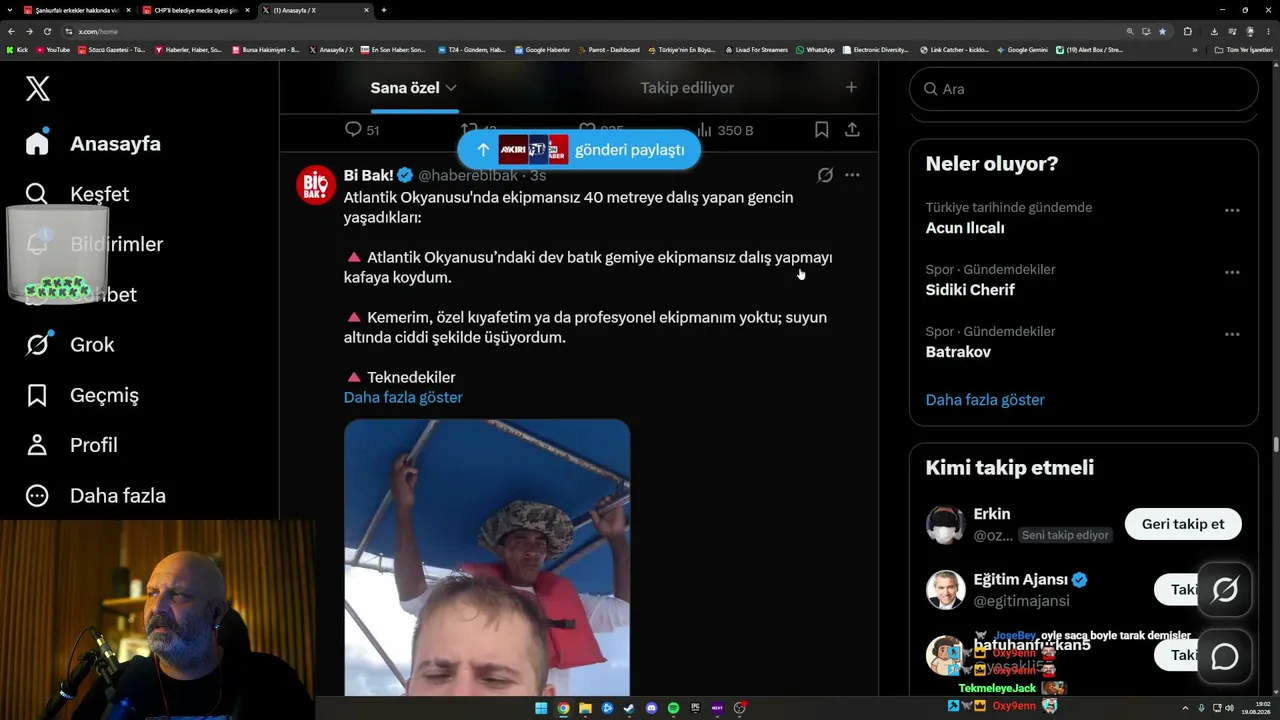Open Discord from the taskbar
The height and width of the screenshot is (720, 1280).
point(651,708)
